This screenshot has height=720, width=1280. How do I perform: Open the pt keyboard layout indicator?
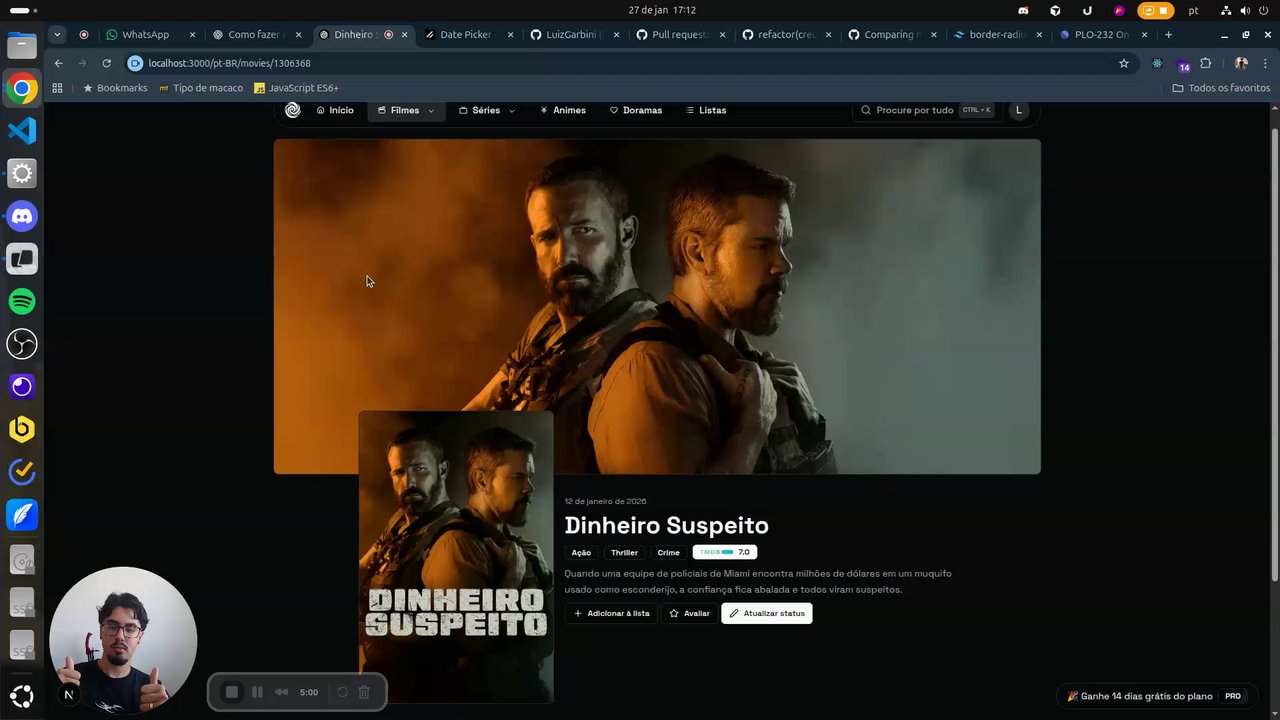[x=1193, y=10]
